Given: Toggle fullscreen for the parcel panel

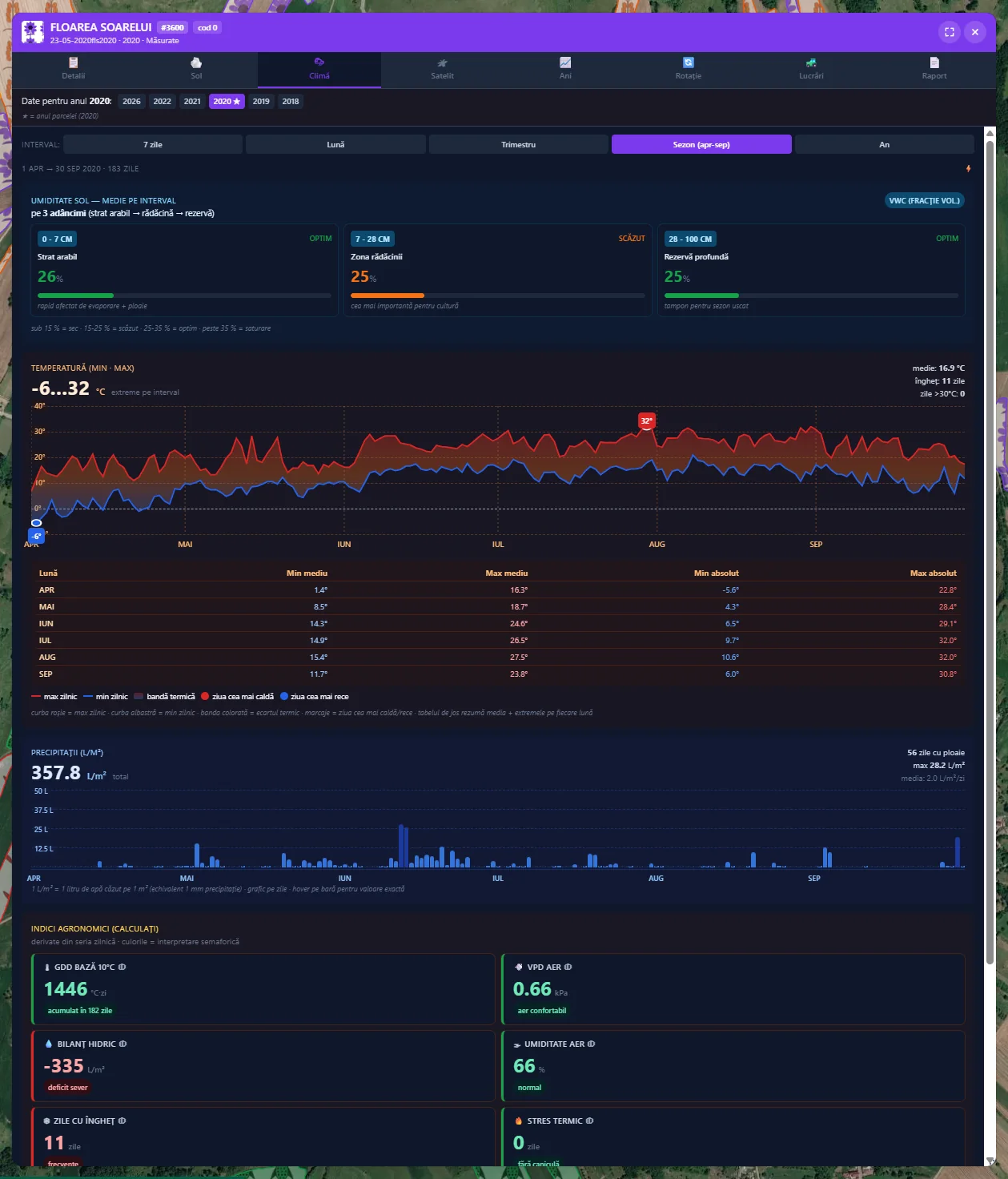Looking at the screenshot, I should click(949, 32).
